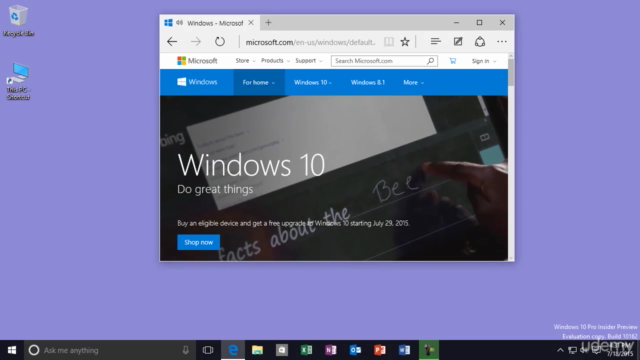Click the forward navigation arrow

[196, 42]
